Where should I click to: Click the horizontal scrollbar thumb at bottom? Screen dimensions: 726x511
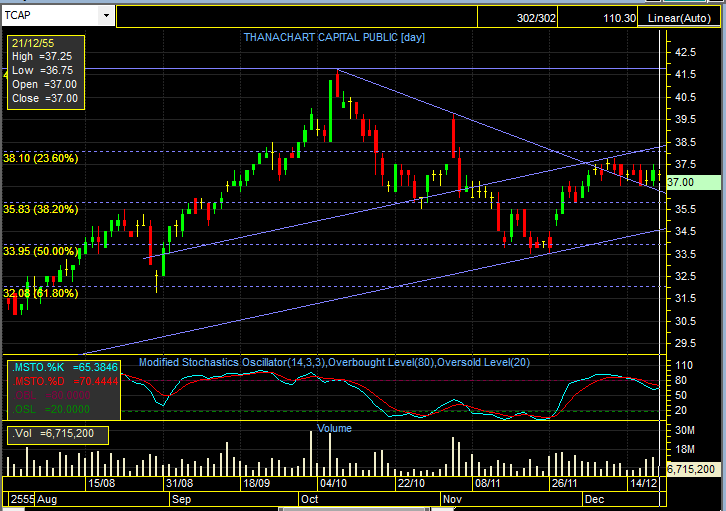click(355, 509)
